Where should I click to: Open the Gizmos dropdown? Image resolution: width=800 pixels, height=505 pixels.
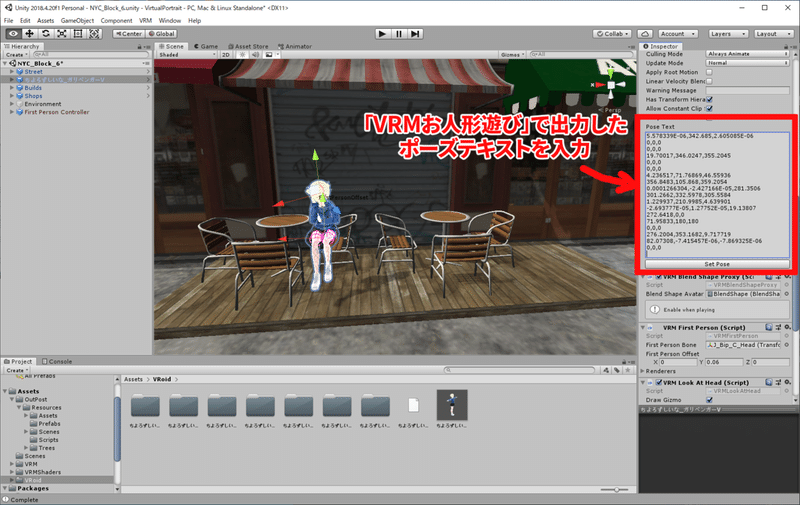click(513, 55)
